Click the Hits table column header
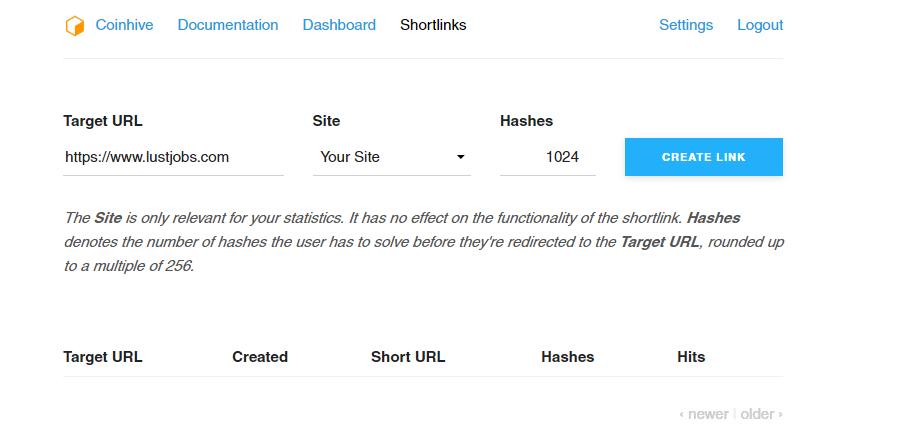Image resolution: width=912 pixels, height=431 pixels. [691, 357]
